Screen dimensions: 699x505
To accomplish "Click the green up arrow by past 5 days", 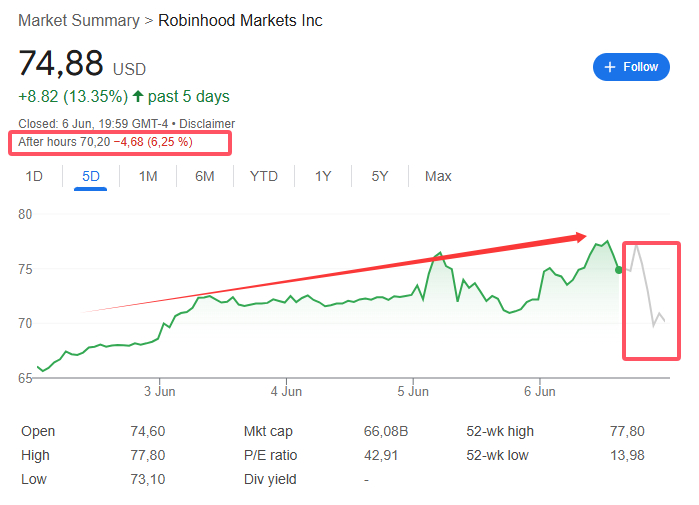I will pos(137,97).
